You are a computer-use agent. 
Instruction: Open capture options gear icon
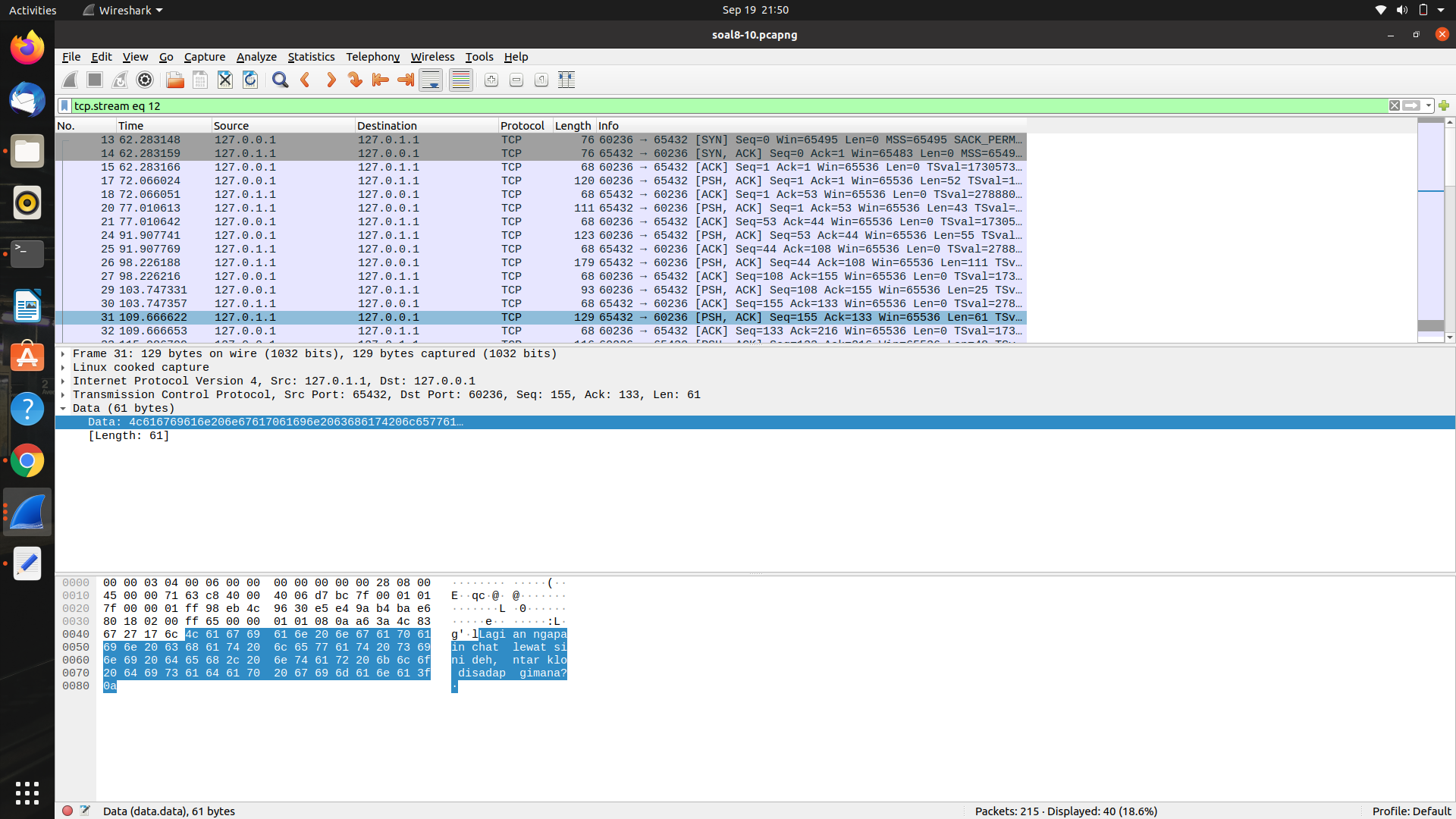145,80
